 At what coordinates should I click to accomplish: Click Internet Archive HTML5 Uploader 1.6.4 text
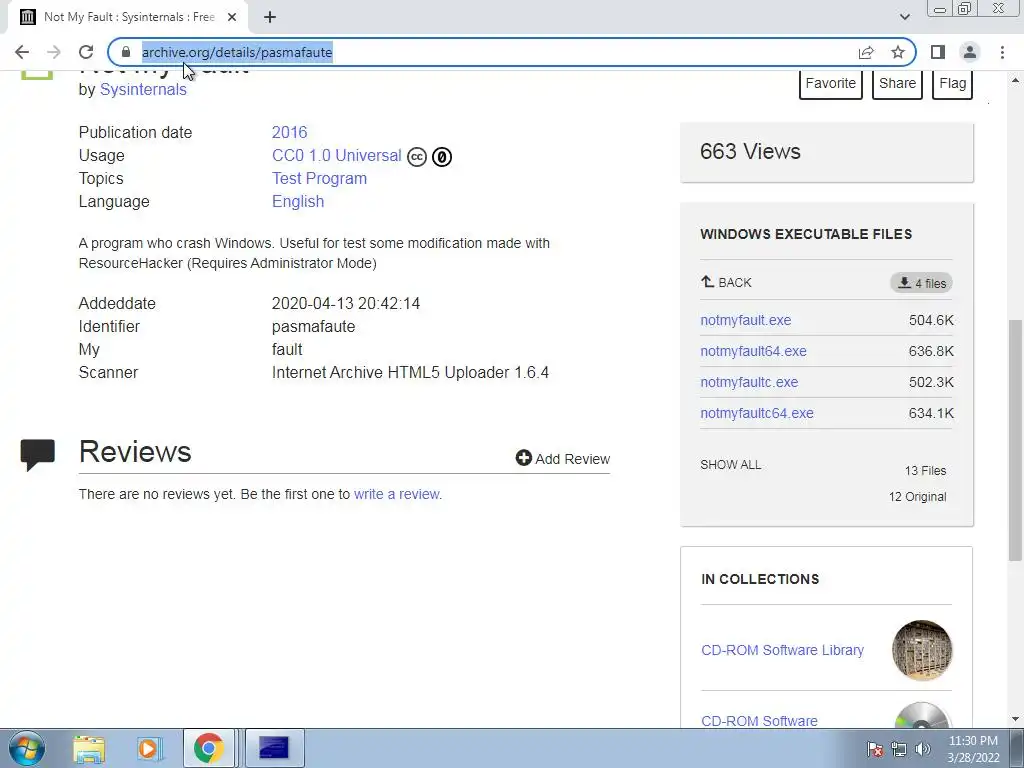(410, 372)
